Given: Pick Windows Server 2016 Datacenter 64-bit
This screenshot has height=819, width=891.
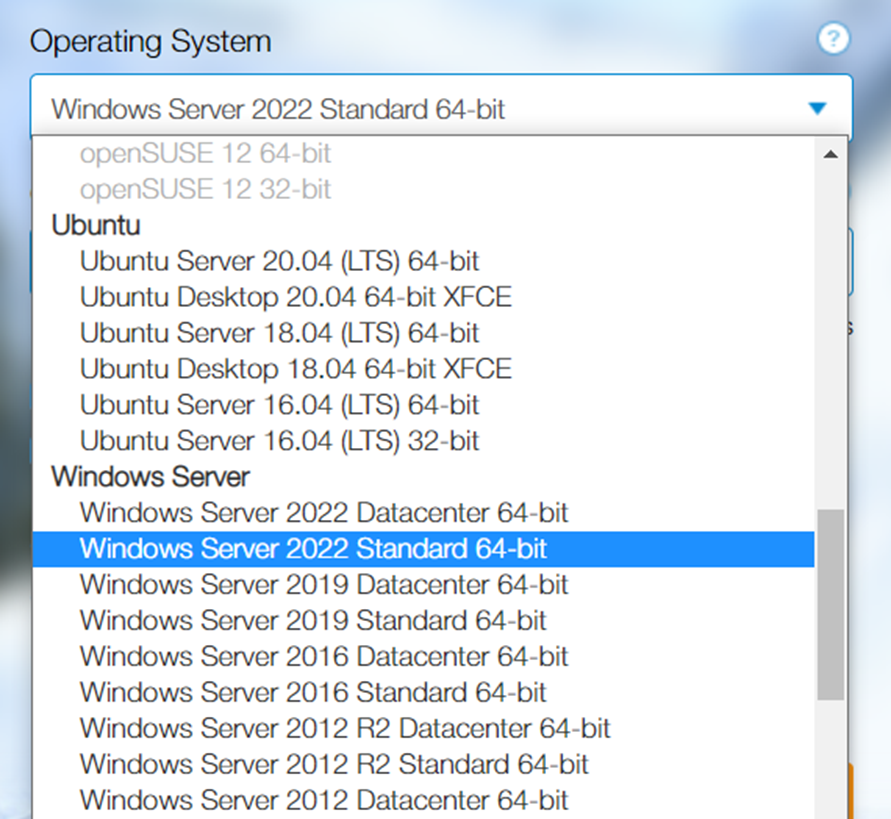Looking at the screenshot, I should [x=423, y=656].
